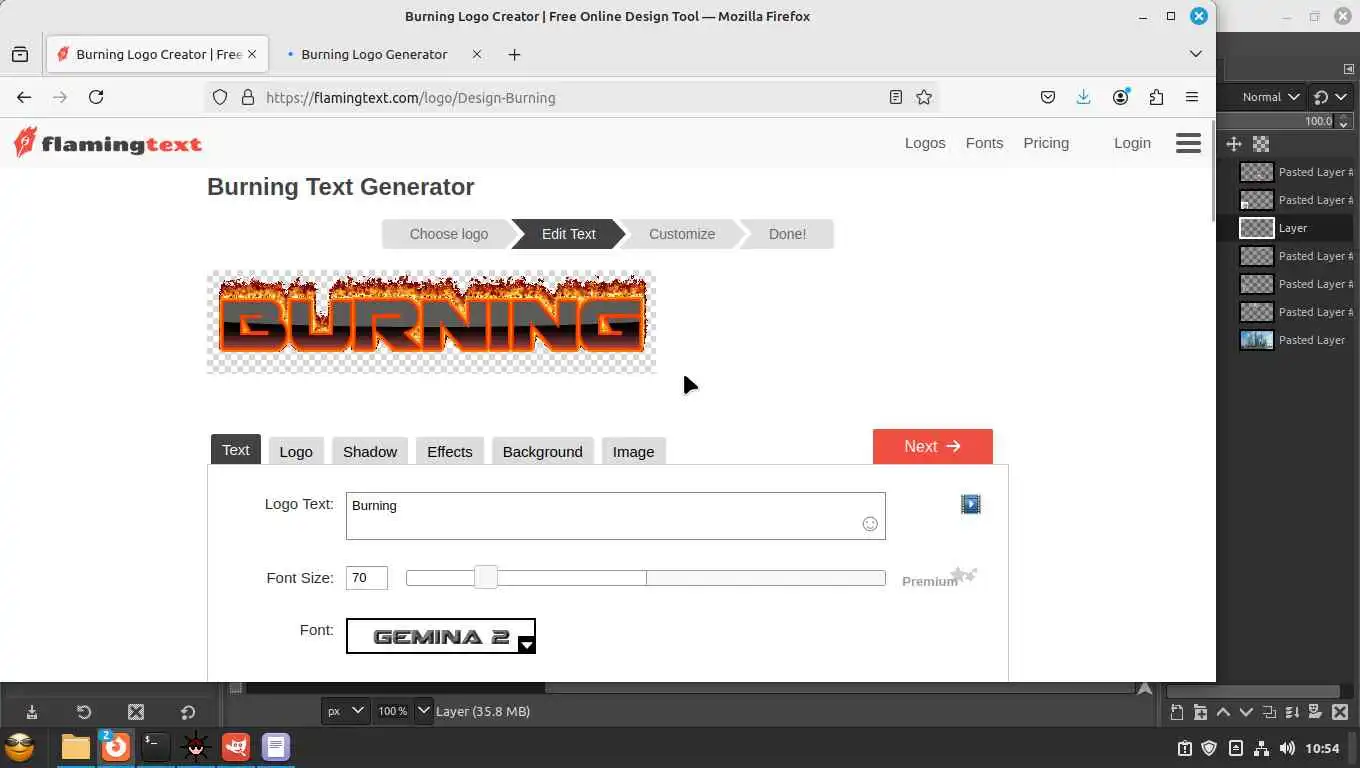
Task: Toggle reader view icon in URL bar
Action: (x=896, y=97)
